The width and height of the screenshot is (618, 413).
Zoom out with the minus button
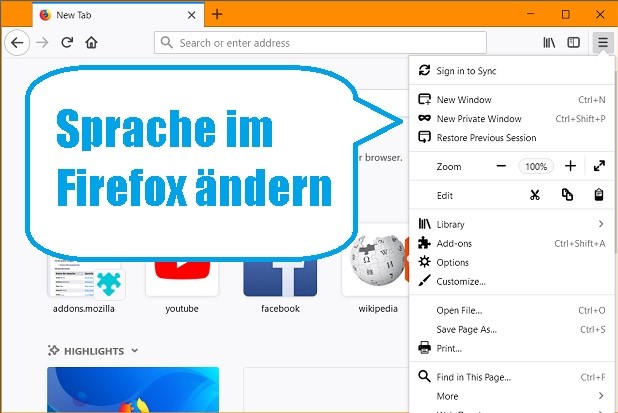[x=501, y=166]
